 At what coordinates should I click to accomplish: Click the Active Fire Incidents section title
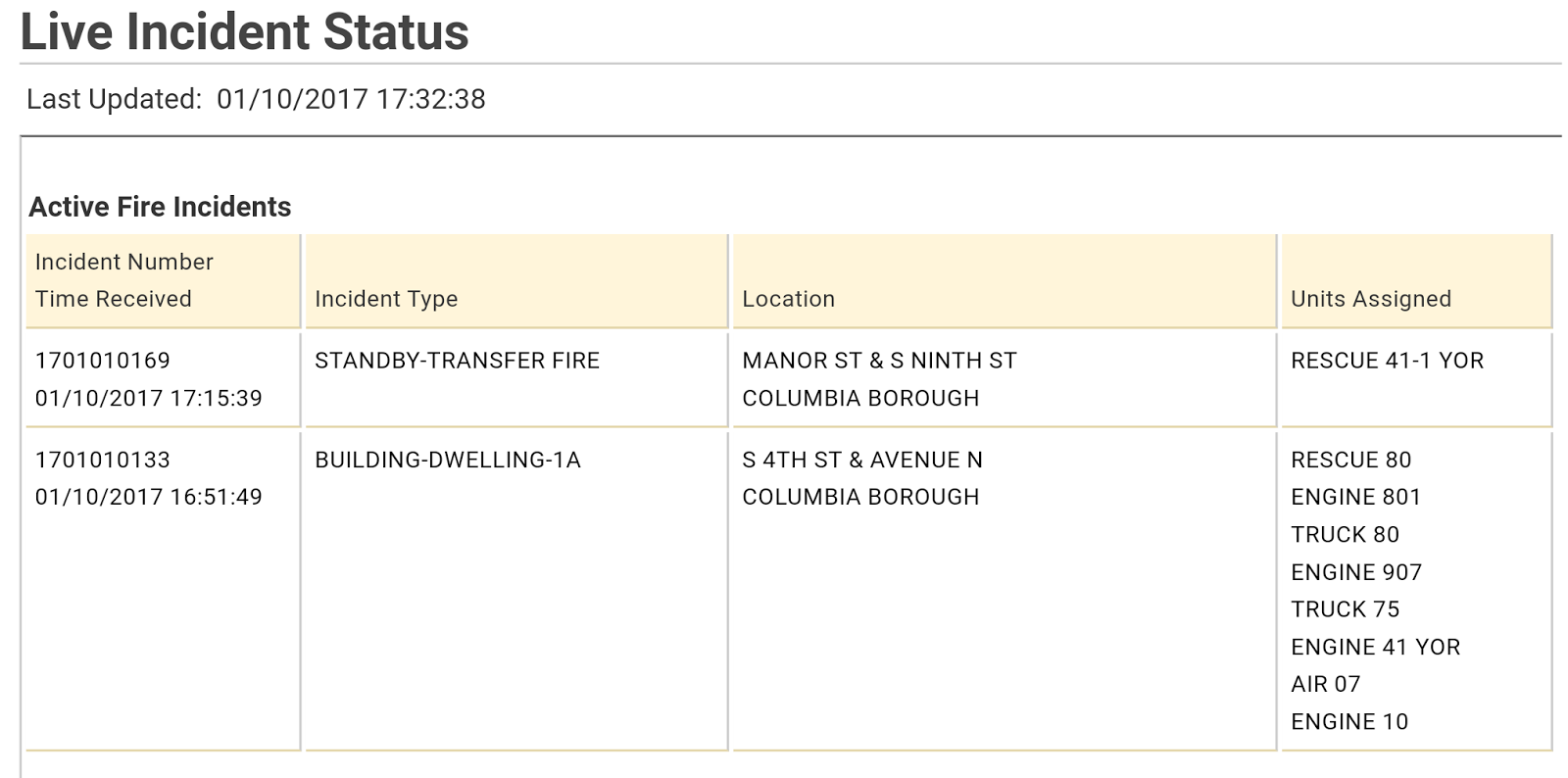pos(160,207)
